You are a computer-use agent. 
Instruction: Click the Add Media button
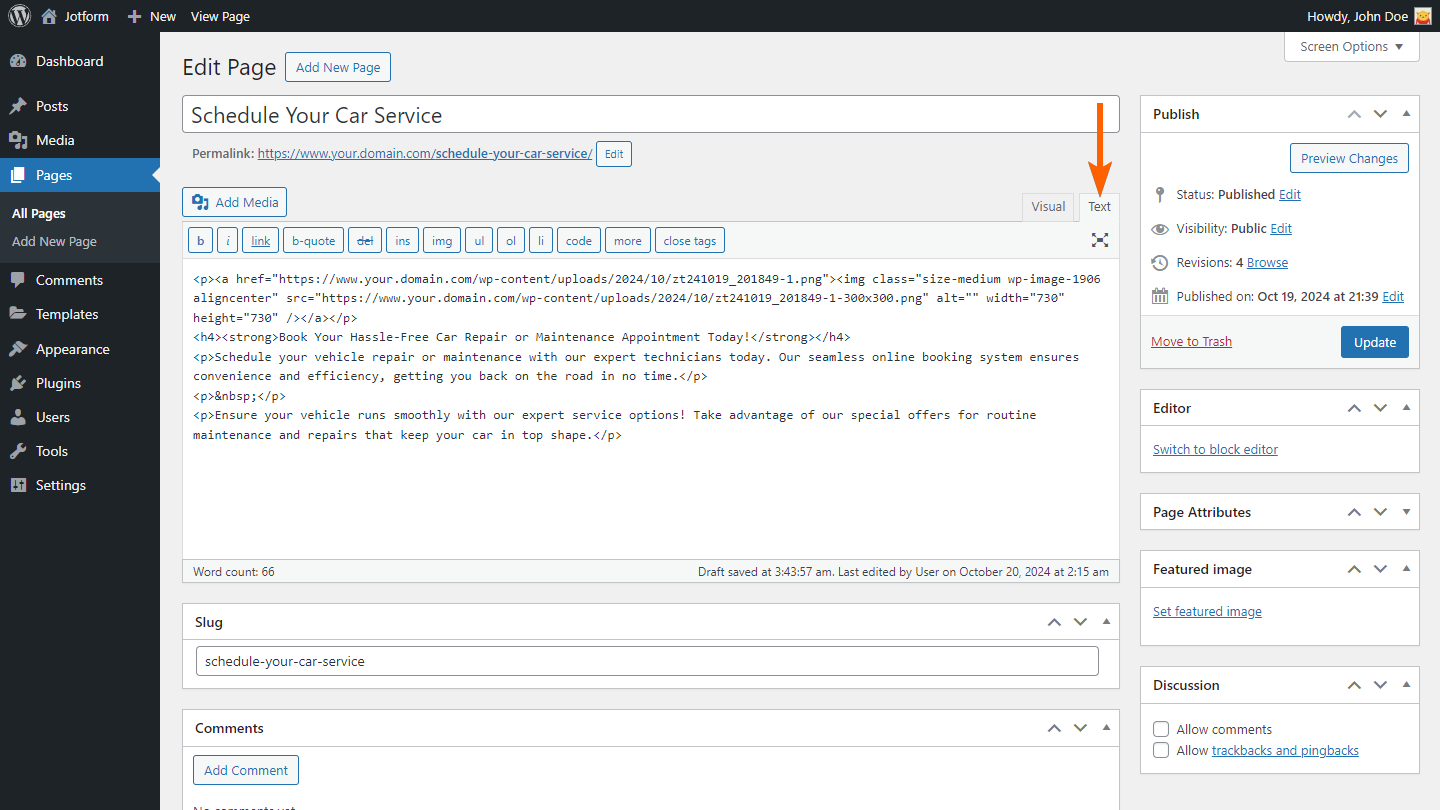235,202
